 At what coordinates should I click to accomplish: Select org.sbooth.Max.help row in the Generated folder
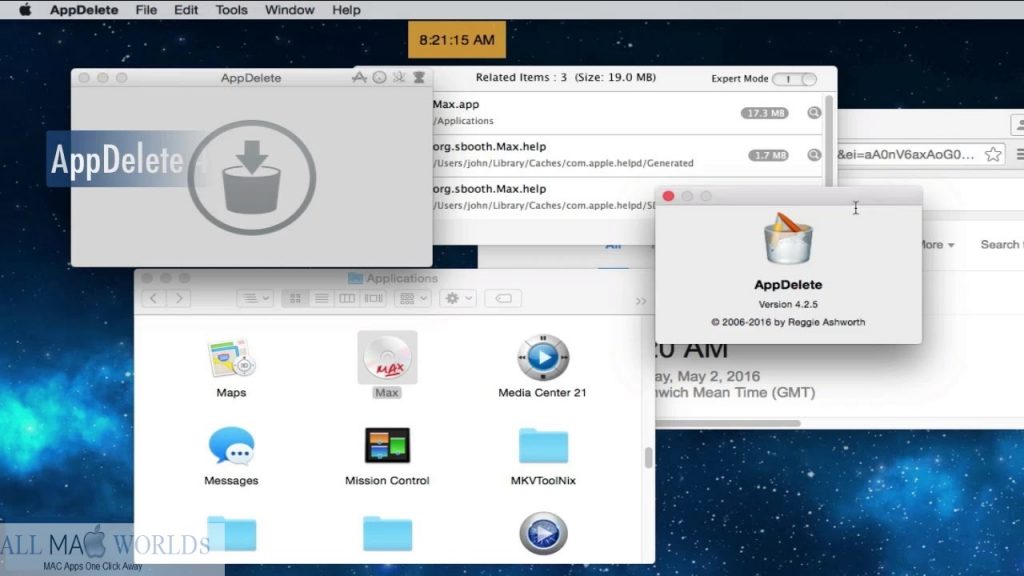[627, 155]
